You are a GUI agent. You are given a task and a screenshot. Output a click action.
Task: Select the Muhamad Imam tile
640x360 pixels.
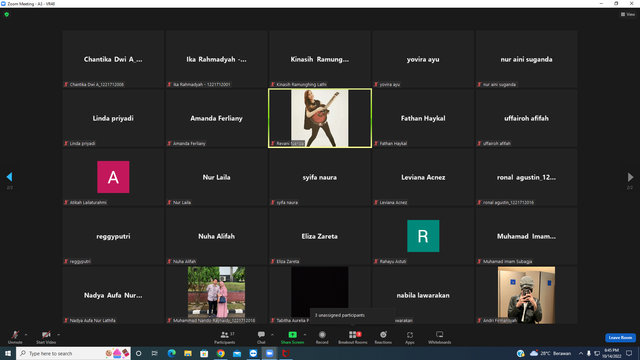click(526, 236)
